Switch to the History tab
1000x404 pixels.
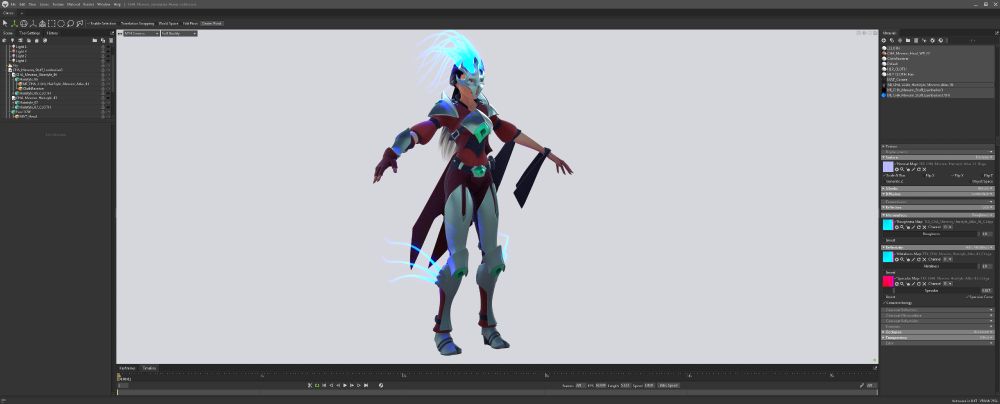52,33
